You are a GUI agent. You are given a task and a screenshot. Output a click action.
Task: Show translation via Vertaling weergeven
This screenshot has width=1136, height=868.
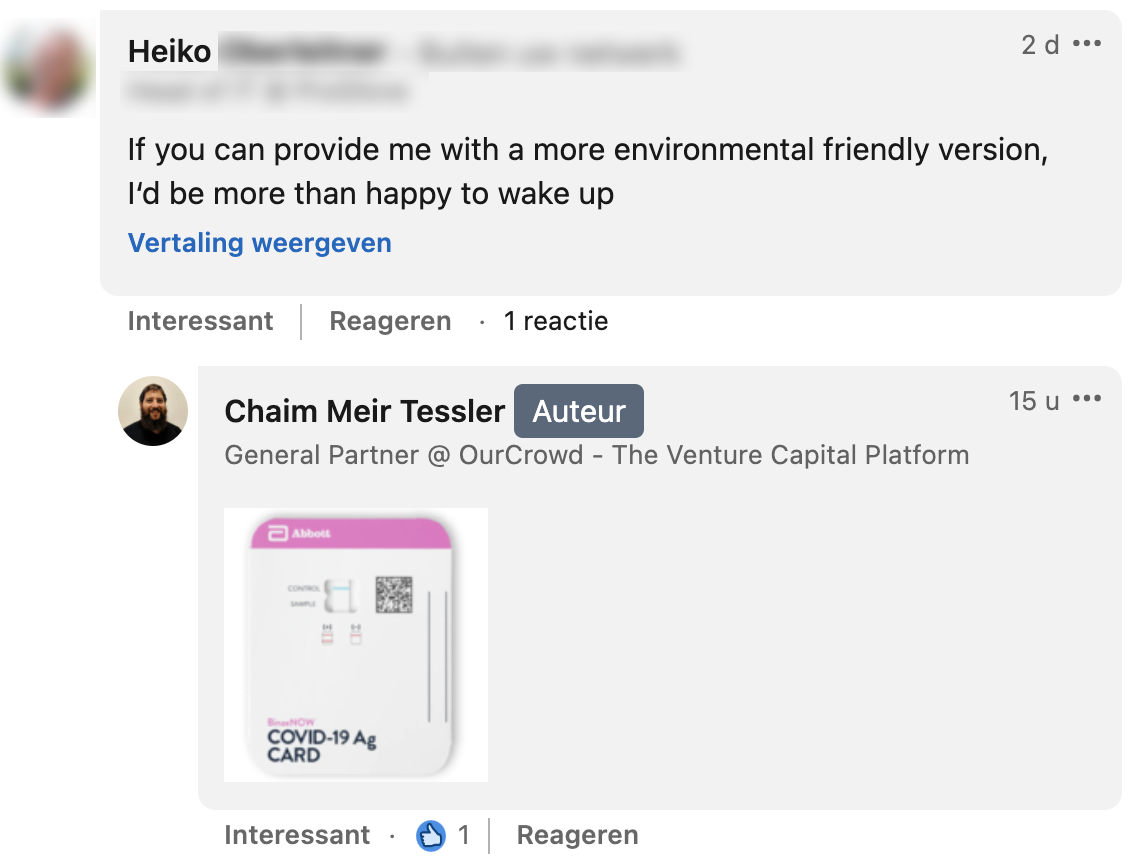point(260,243)
